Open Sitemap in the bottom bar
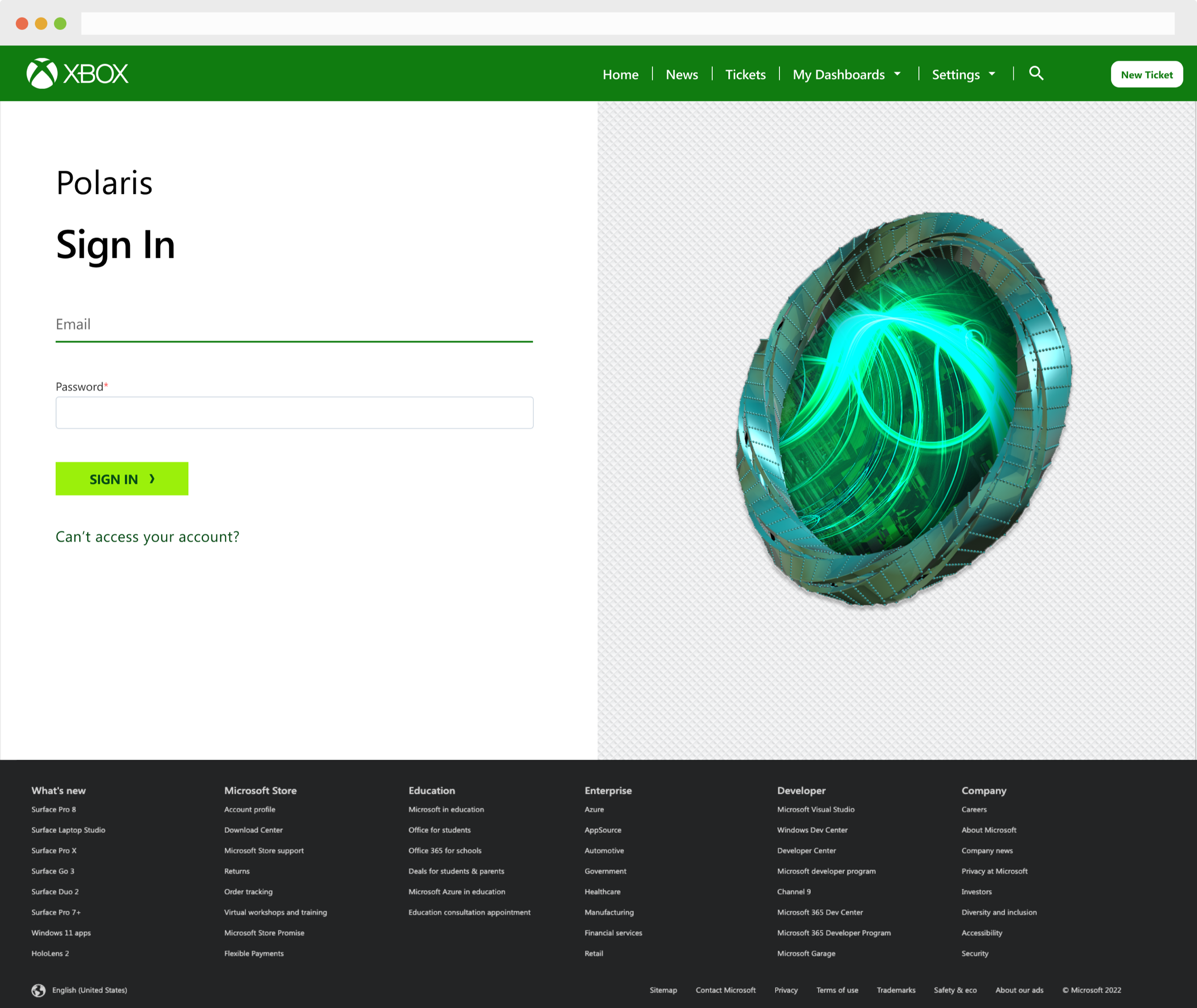The image size is (1197, 1008). click(x=663, y=991)
